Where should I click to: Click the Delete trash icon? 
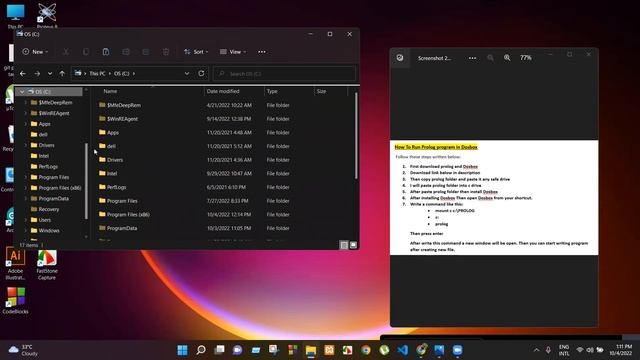[x=166, y=52]
